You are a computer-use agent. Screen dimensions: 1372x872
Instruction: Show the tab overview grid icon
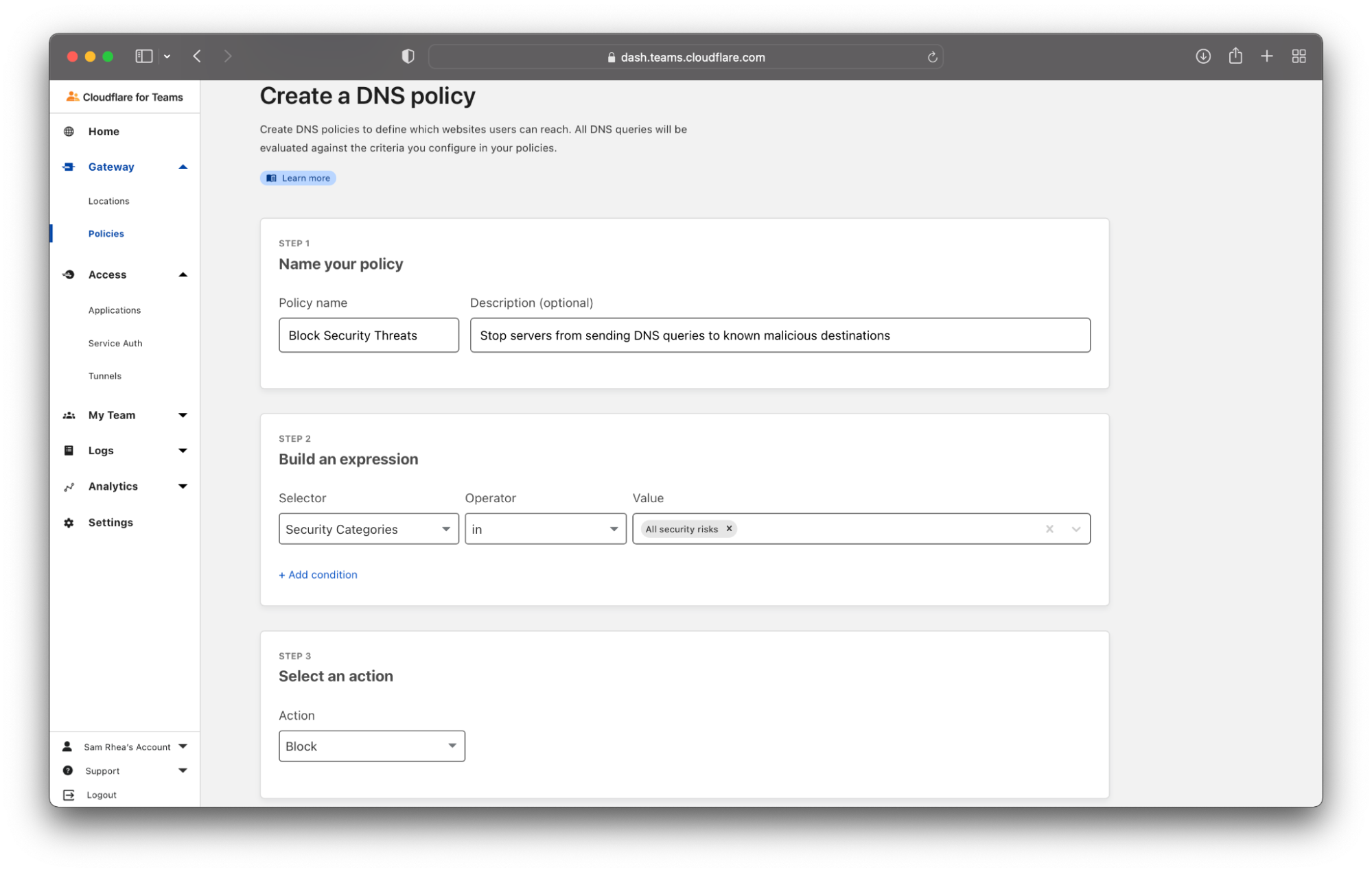tap(1298, 56)
